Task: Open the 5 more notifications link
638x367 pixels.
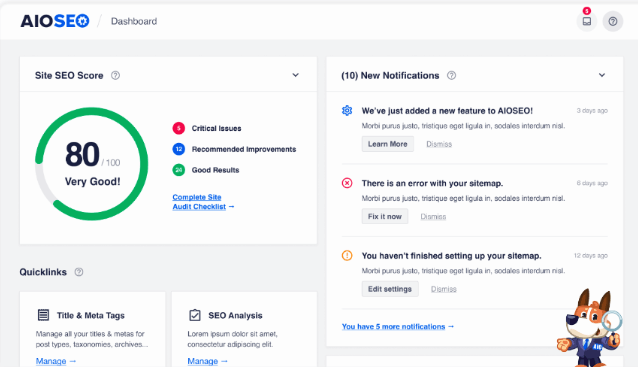Action: pyautogui.click(x=398, y=326)
